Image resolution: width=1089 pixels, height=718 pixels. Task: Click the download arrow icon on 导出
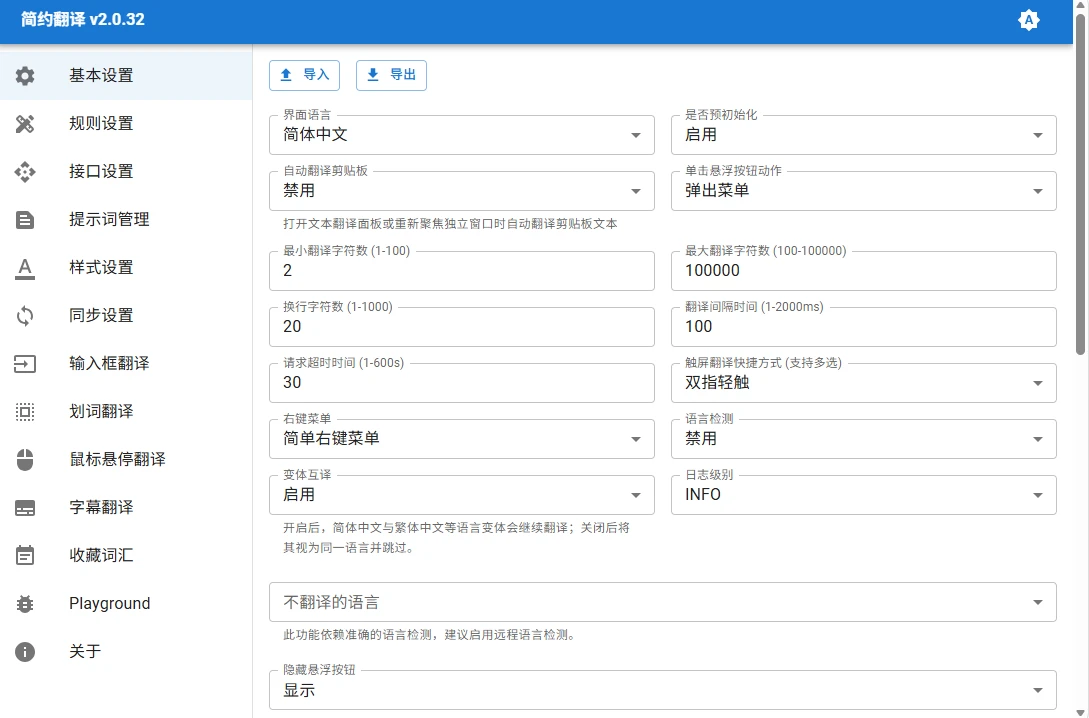click(373, 75)
